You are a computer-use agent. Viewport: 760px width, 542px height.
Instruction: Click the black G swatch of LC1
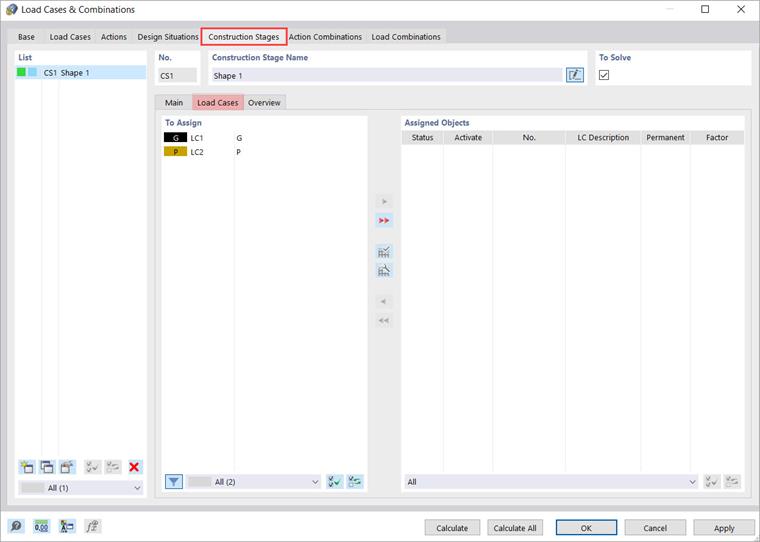tap(175, 138)
